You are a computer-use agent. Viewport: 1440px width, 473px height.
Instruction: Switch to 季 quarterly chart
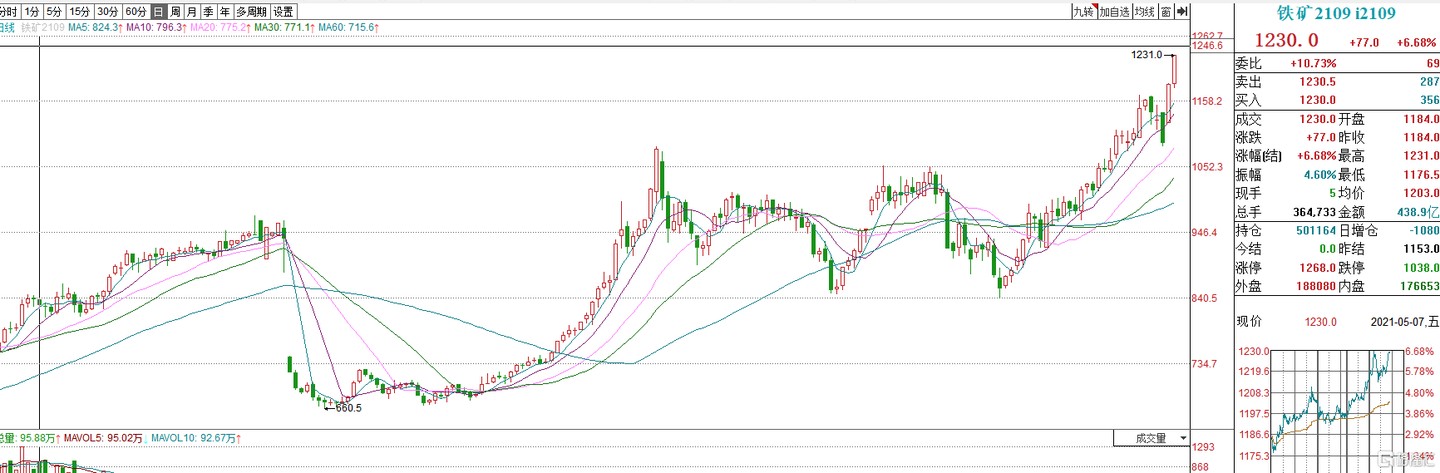pyautogui.click(x=208, y=11)
